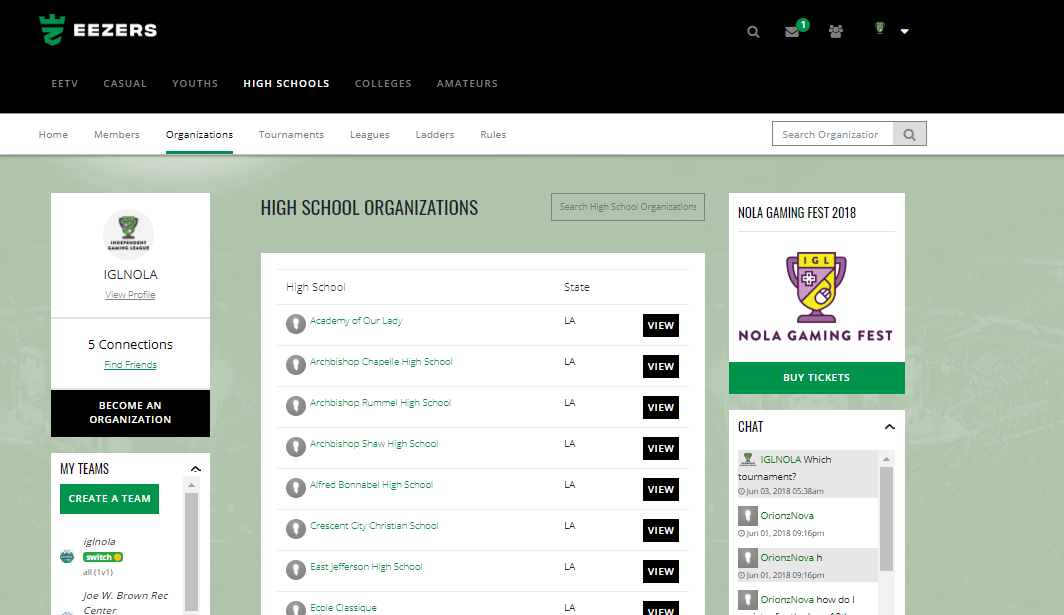Click the iglnola team icon
Viewport: 1064px width, 615px height.
(67, 557)
